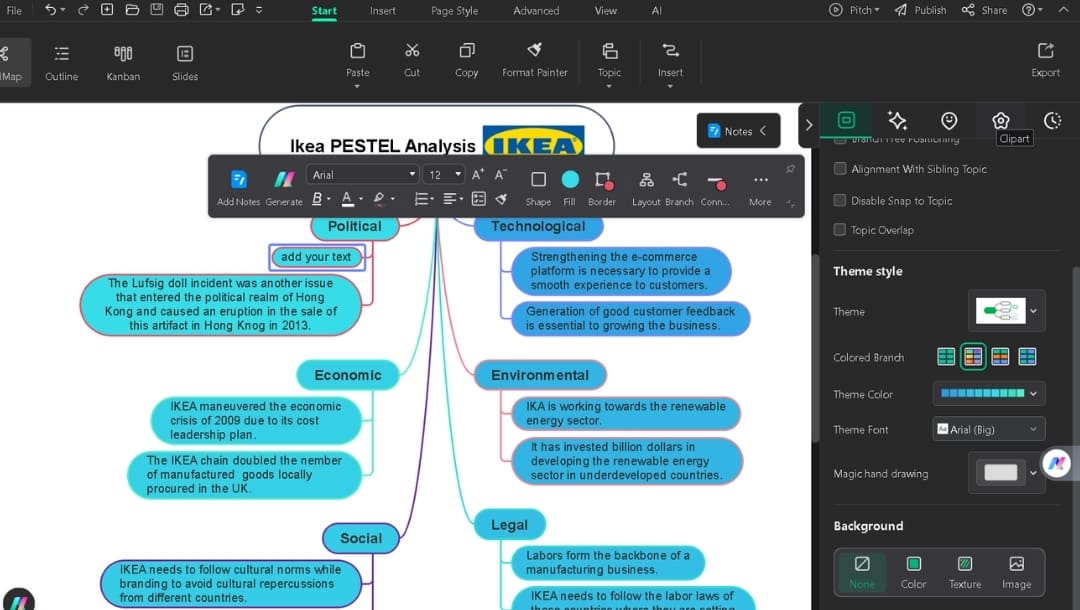Click the Publish button
1080x610 pixels.
point(920,10)
